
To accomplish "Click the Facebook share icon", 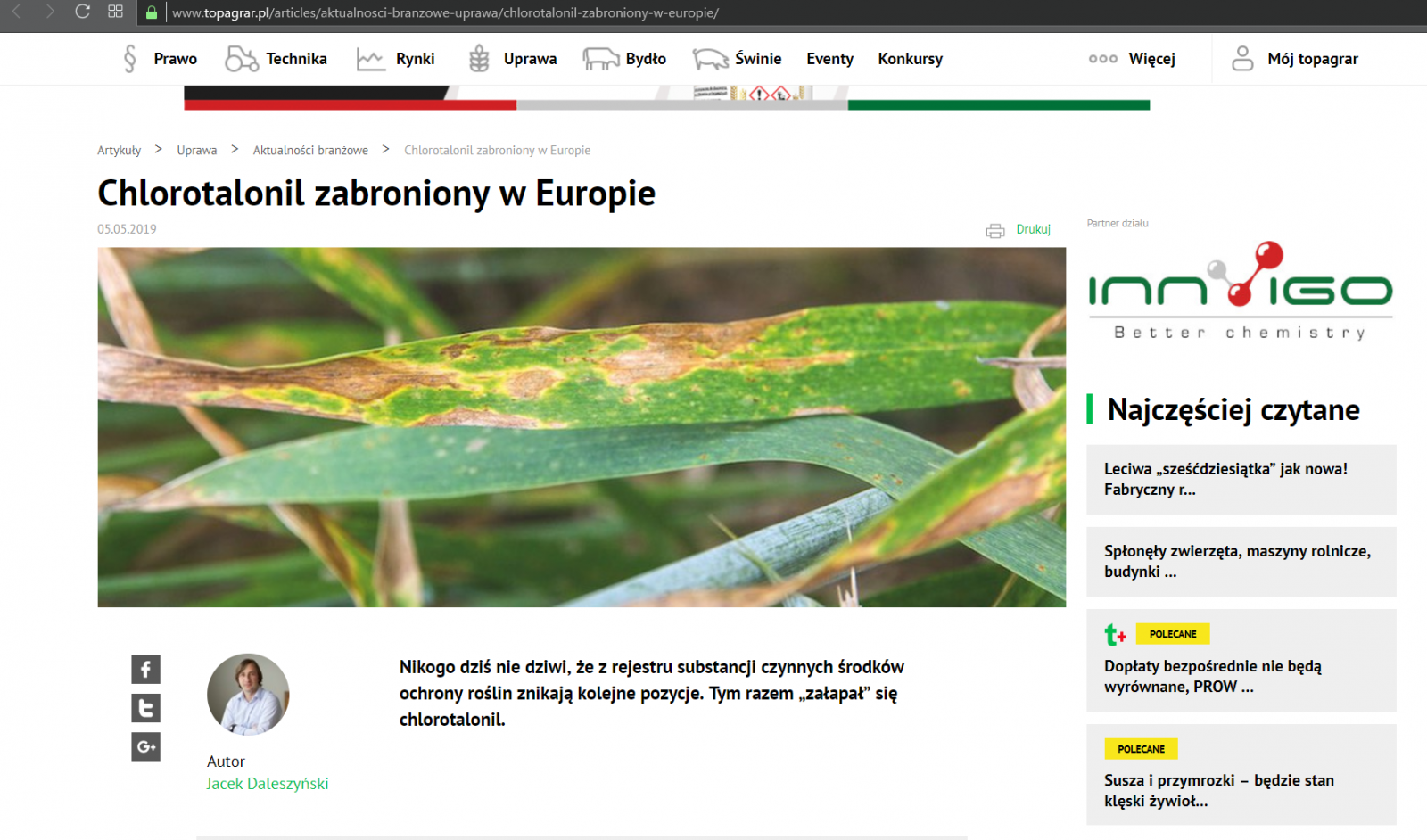I will tap(145, 669).
